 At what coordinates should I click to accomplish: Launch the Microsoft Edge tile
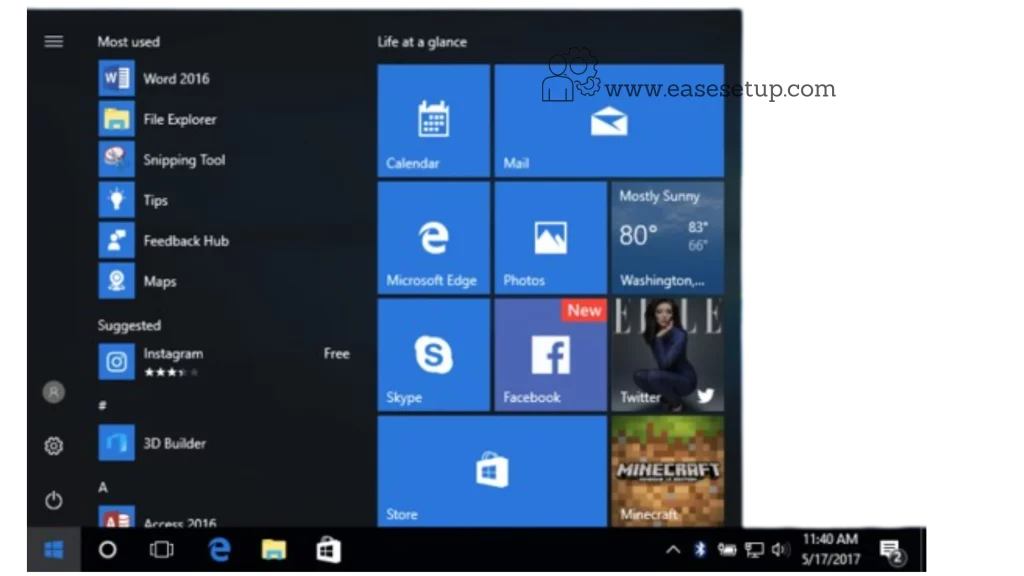coord(434,238)
